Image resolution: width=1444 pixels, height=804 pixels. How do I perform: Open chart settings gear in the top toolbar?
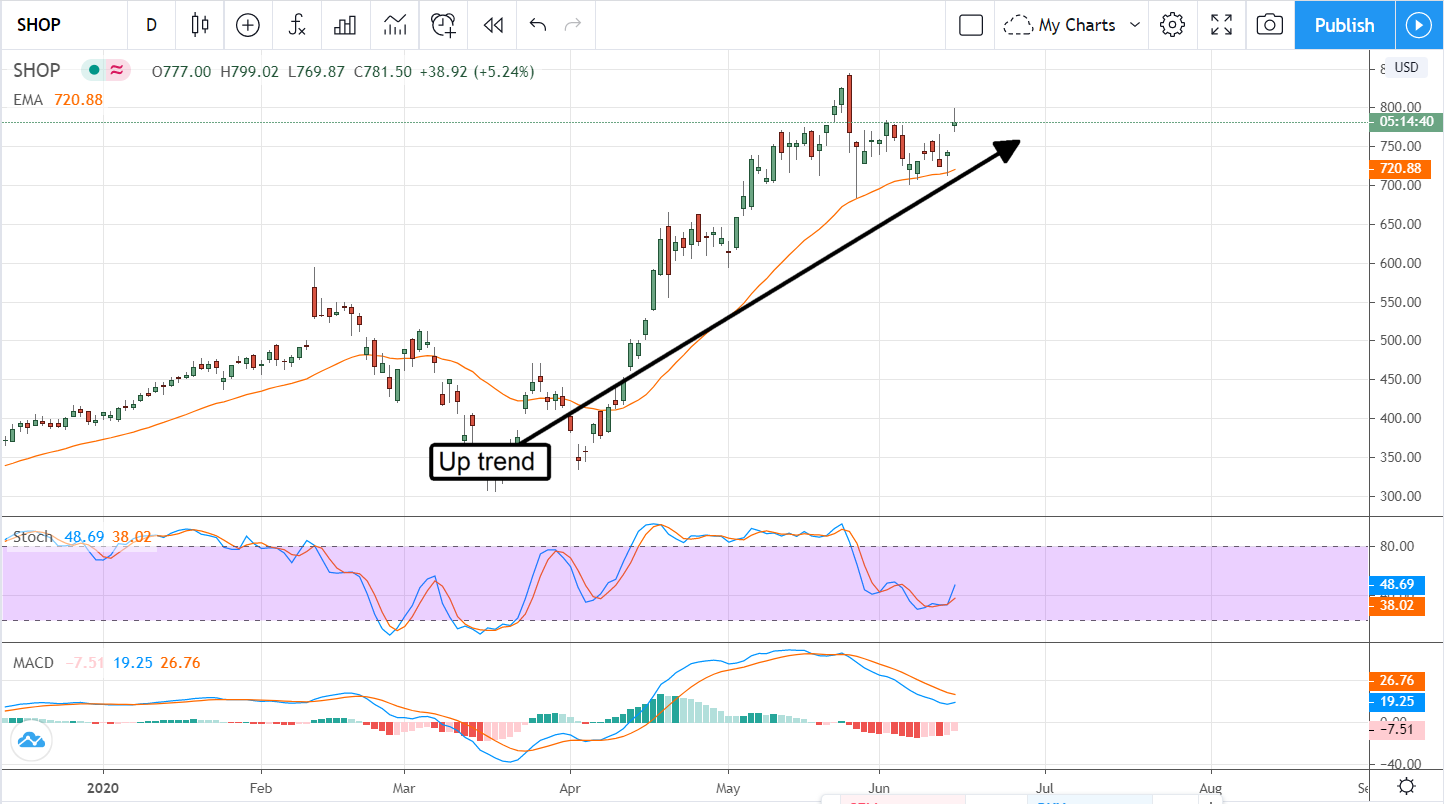click(x=1172, y=25)
